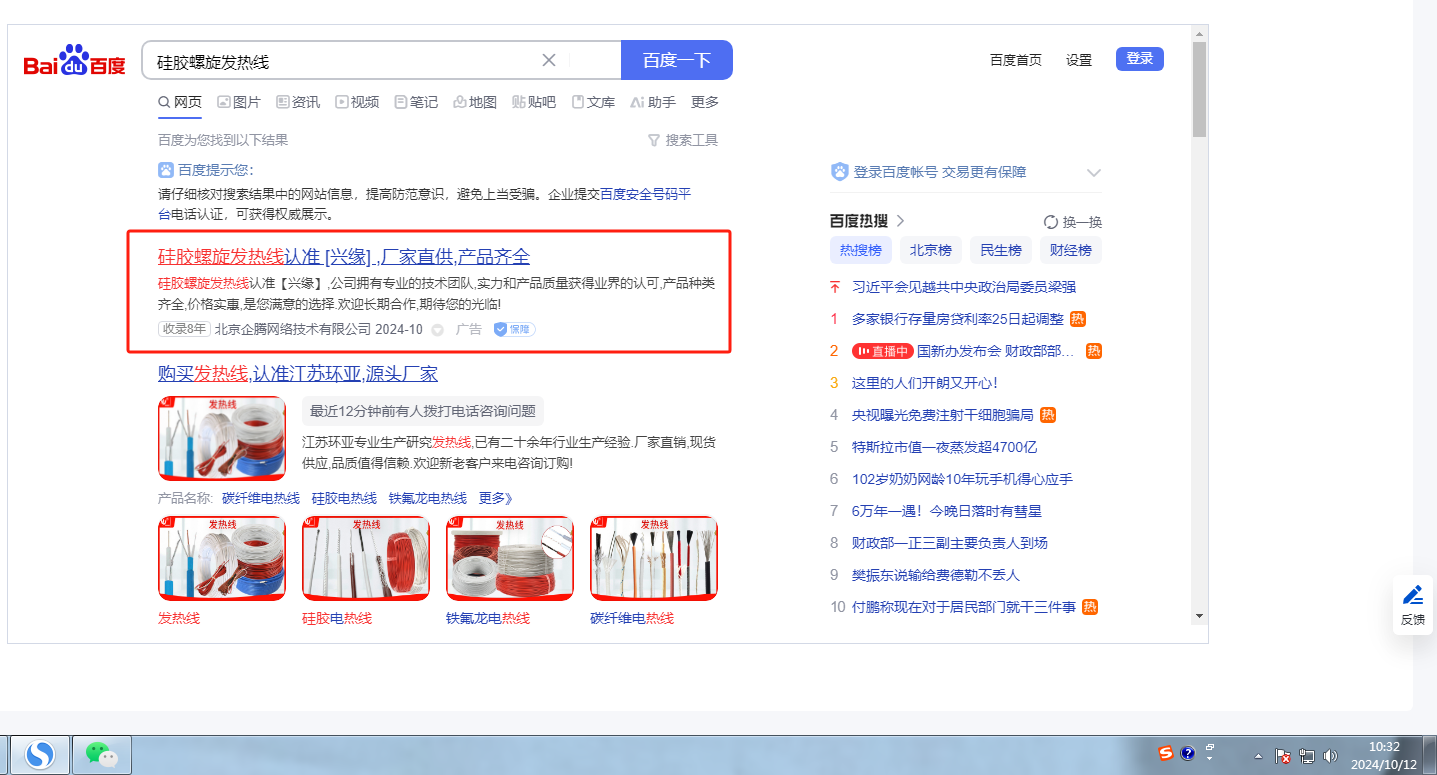Click the 保障 shield badge on the 兴缘 ad

pos(514,329)
